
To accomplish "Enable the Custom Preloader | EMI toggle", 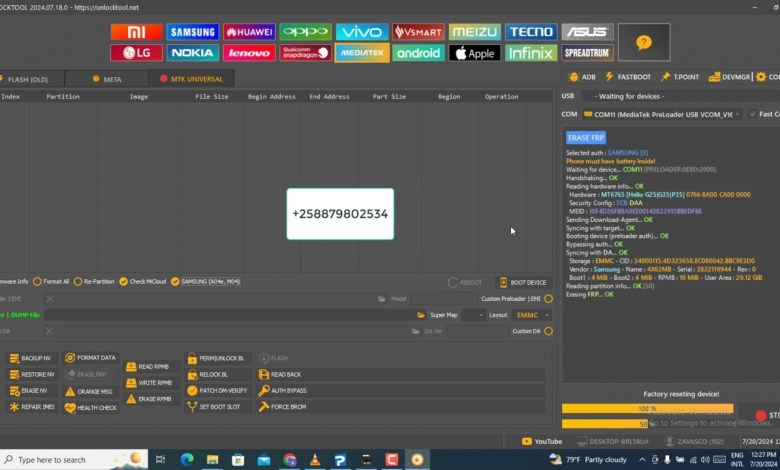I will [x=548, y=299].
